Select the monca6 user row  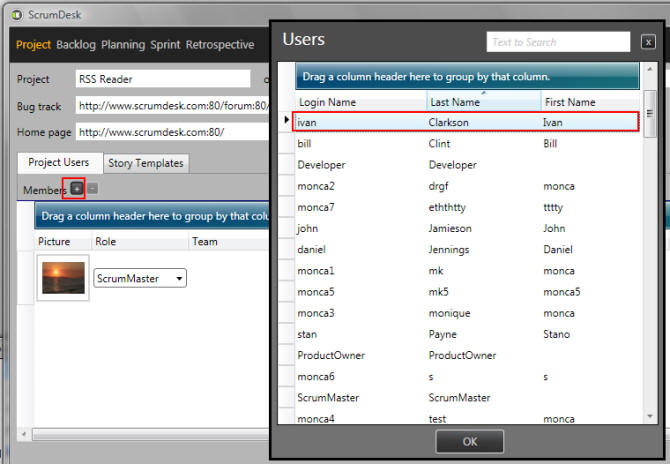[467, 376]
